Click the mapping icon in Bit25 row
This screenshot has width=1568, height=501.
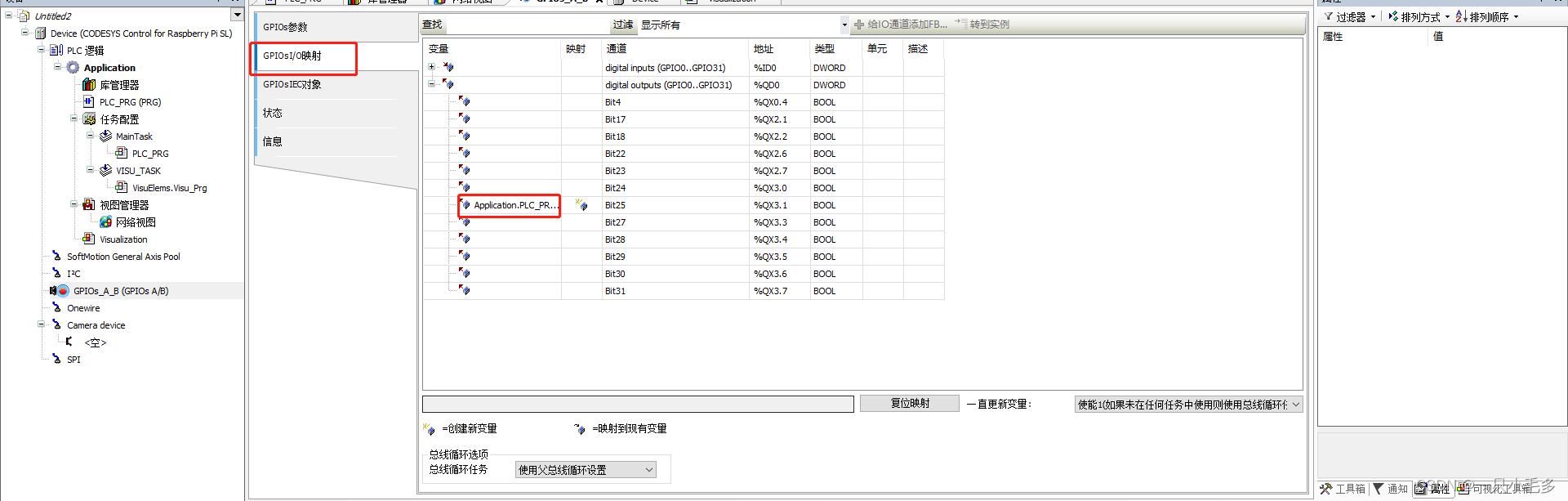[x=581, y=204]
